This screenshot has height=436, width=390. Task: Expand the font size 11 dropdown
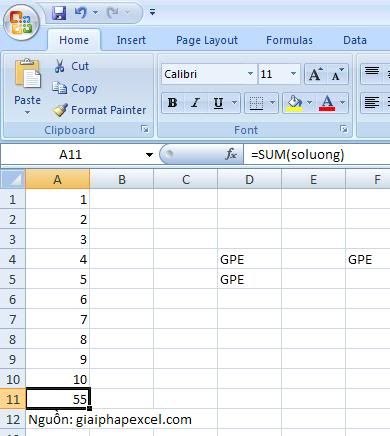(293, 74)
